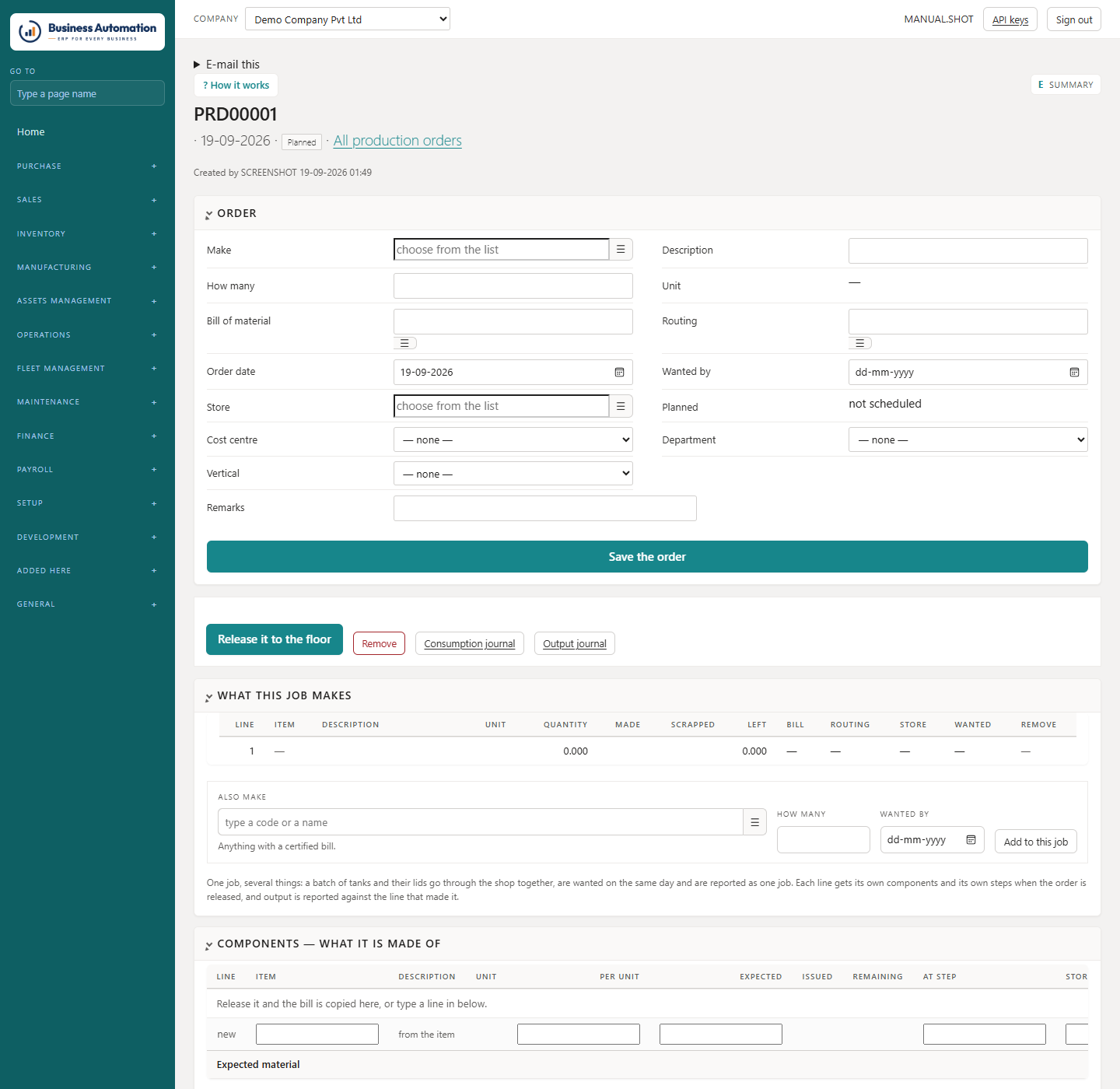This screenshot has width=1120, height=1089.
Task: Expand the Added Here menu
Action: coord(87,571)
